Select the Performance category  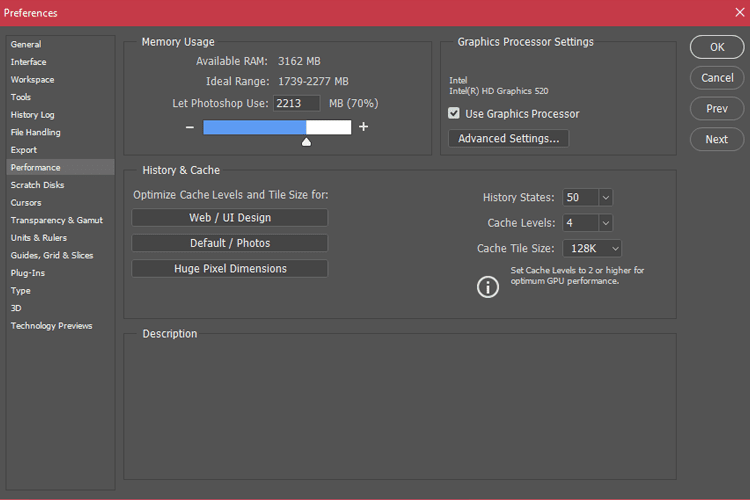[60, 167]
